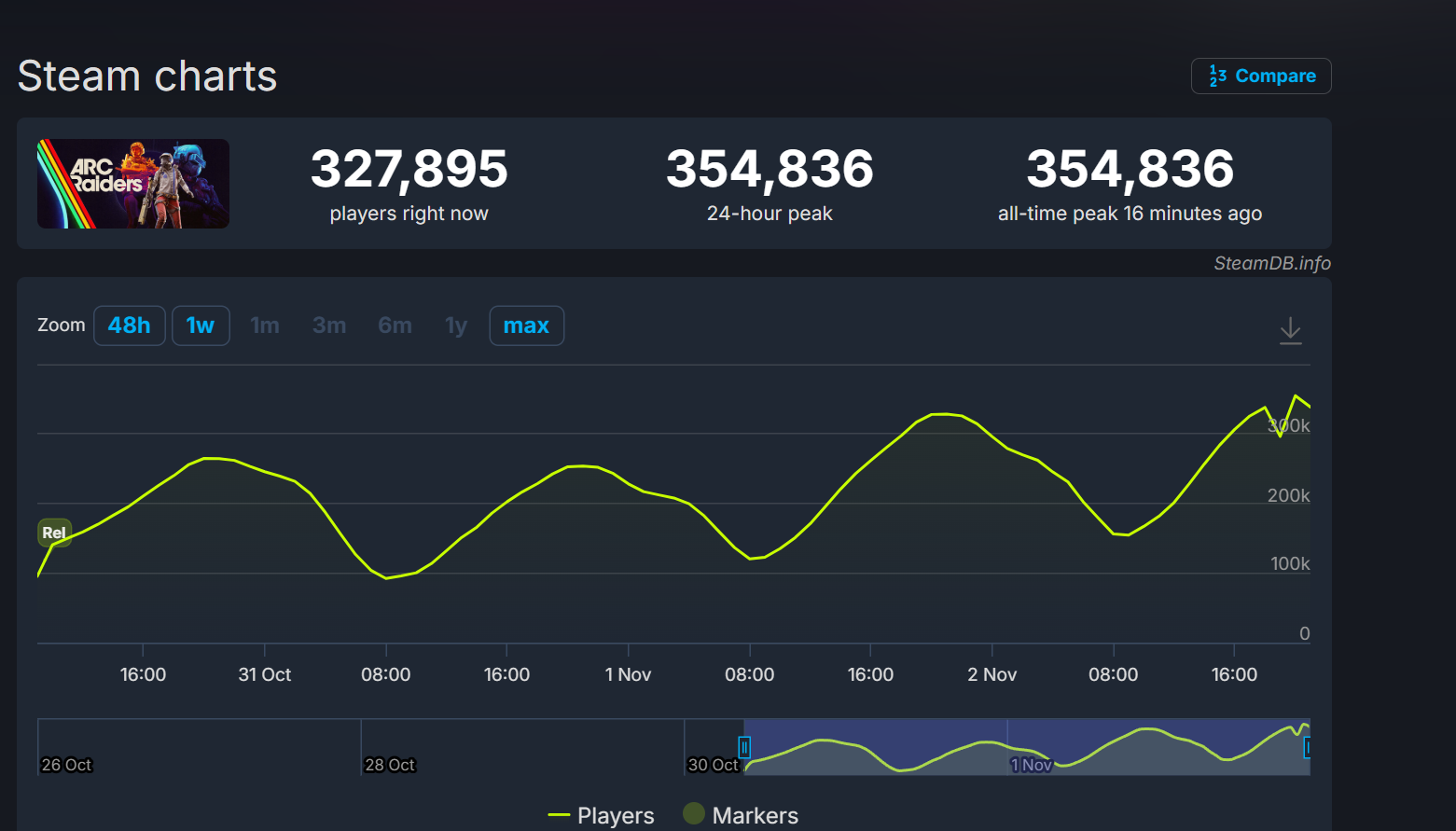1456x831 pixels.
Task: Click the 31 Oct axis label
Action: pyautogui.click(x=265, y=674)
